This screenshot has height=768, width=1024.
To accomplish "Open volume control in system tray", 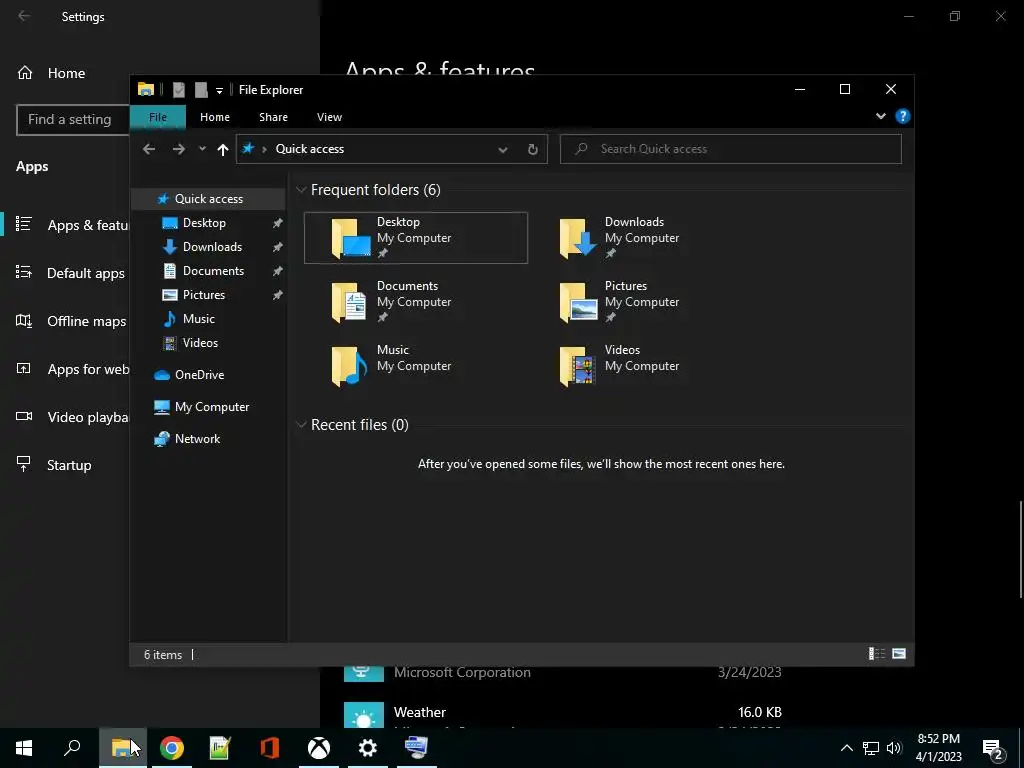I will coord(893,748).
